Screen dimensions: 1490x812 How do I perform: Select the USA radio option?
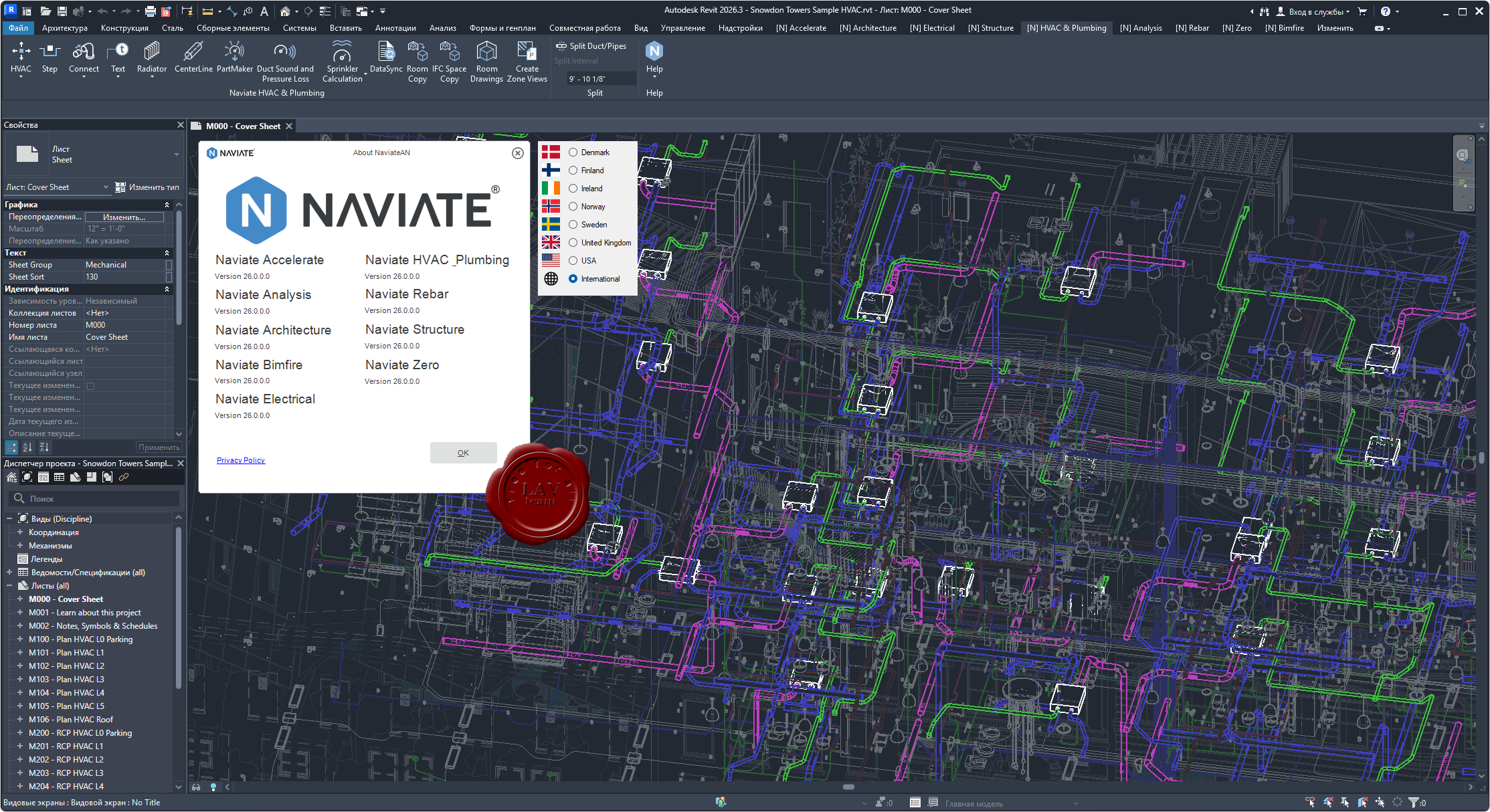pos(573,261)
